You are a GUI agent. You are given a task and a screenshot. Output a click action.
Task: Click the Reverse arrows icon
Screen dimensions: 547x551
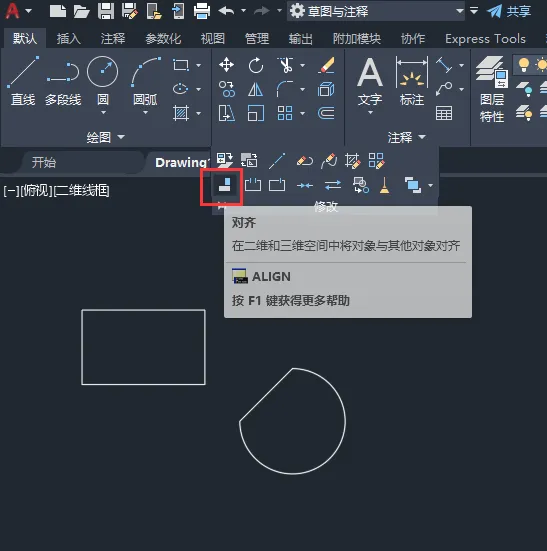[333, 185]
